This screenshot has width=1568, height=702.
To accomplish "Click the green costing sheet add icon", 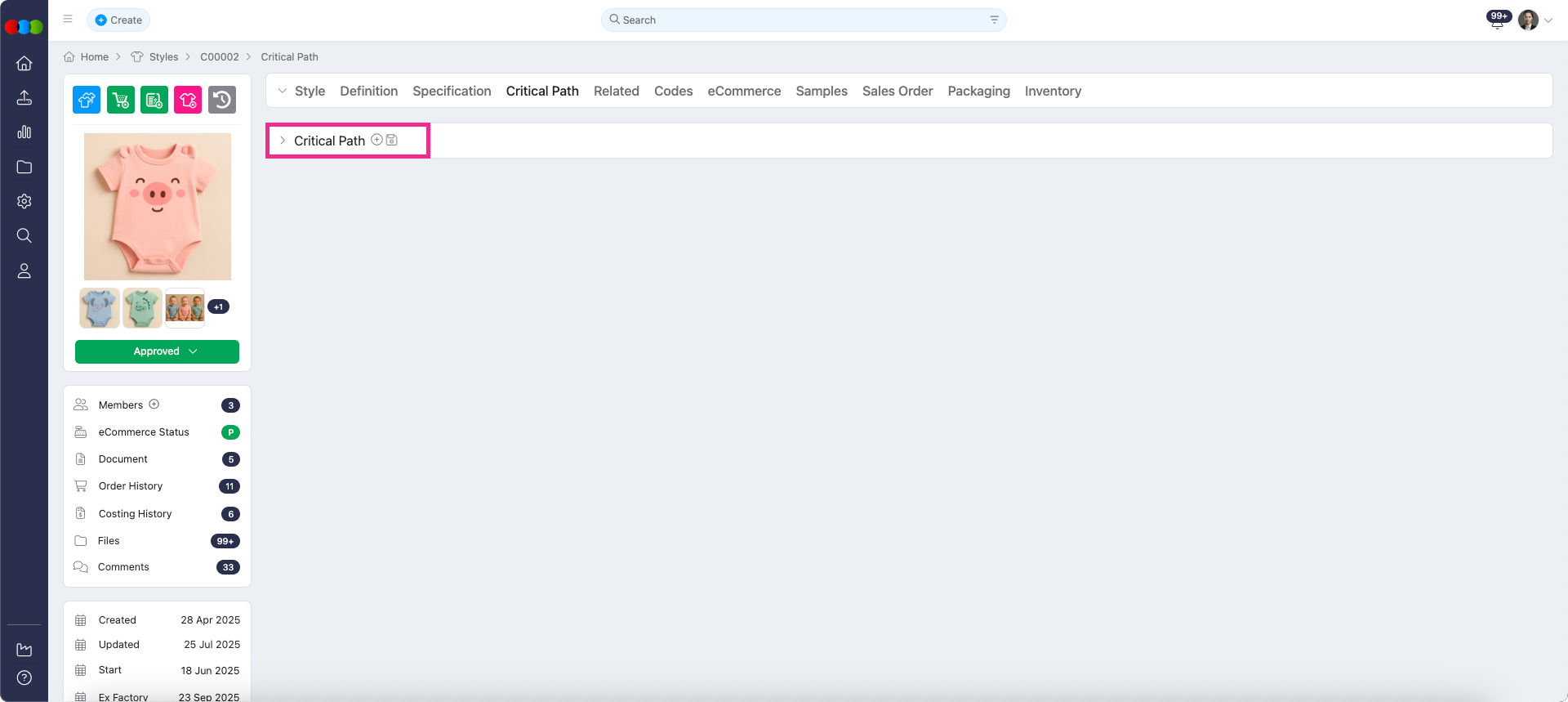I will (x=154, y=100).
